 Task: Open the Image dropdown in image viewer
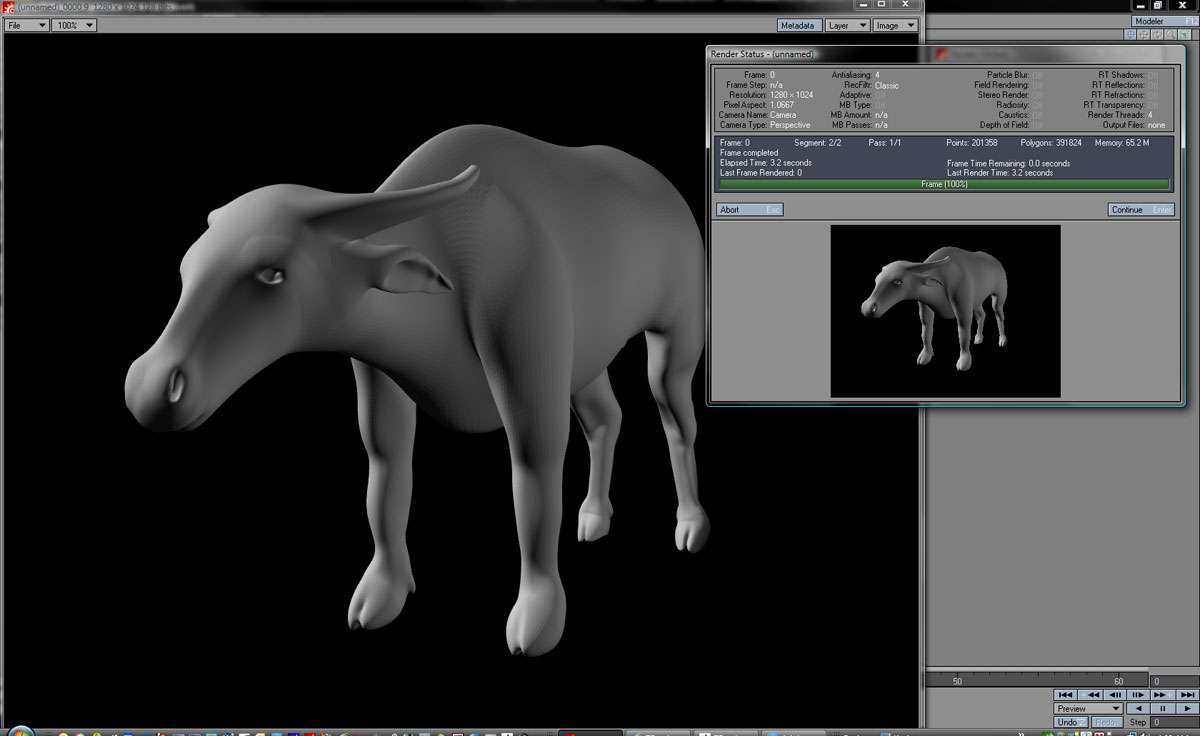coord(895,25)
